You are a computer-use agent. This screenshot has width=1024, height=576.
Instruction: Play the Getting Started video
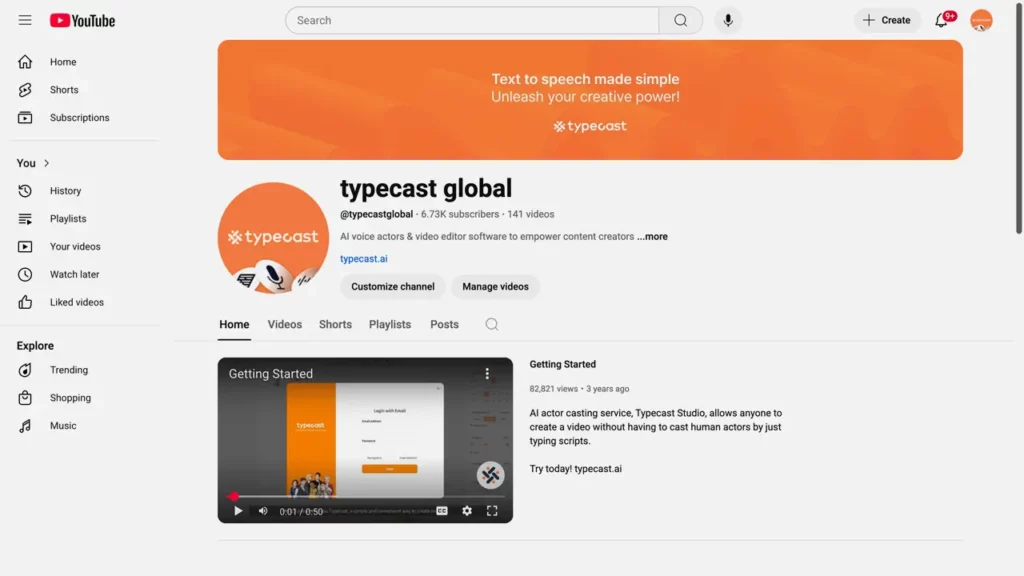point(238,511)
